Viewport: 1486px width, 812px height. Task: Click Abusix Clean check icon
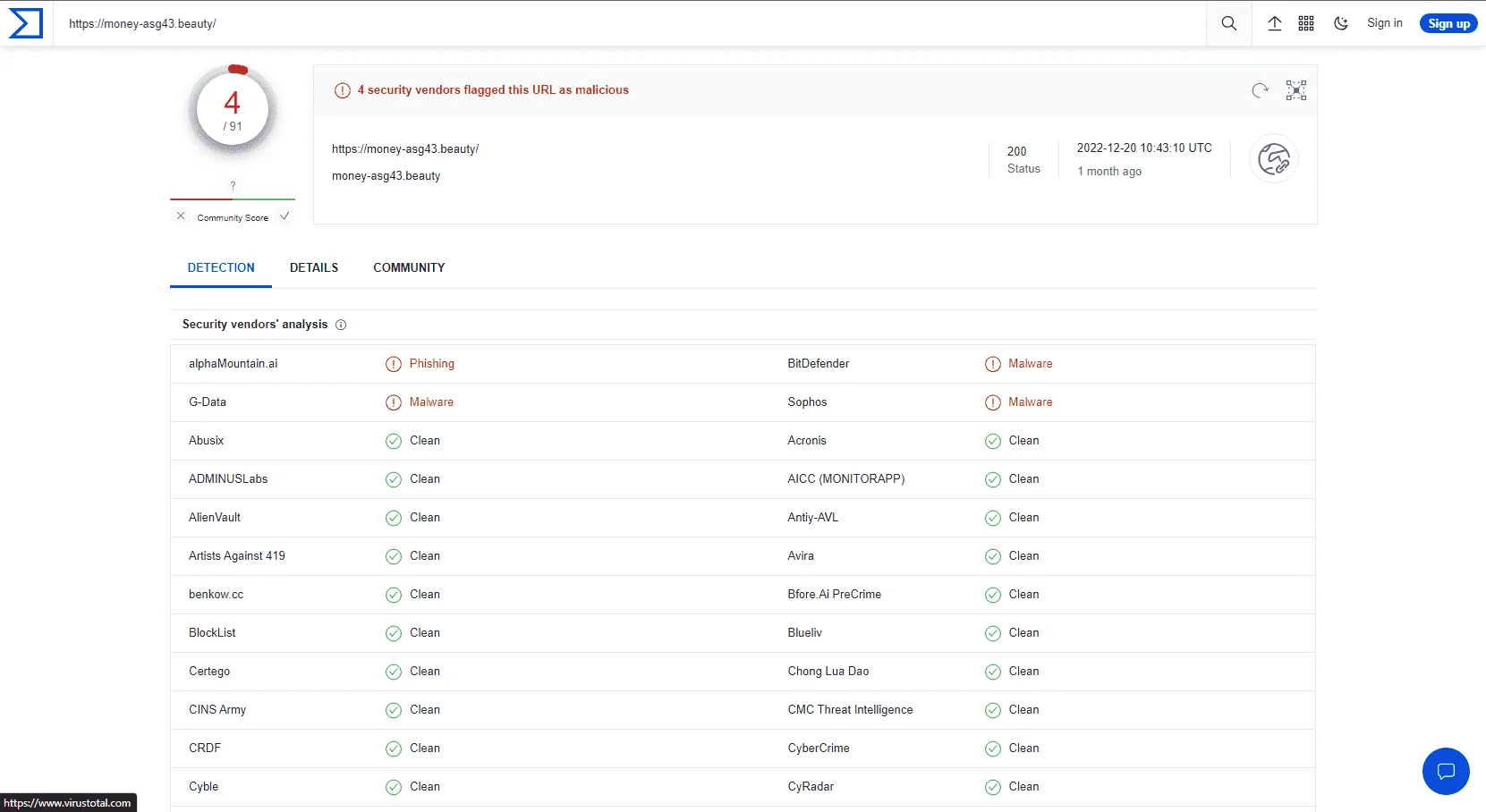[x=394, y=441]
